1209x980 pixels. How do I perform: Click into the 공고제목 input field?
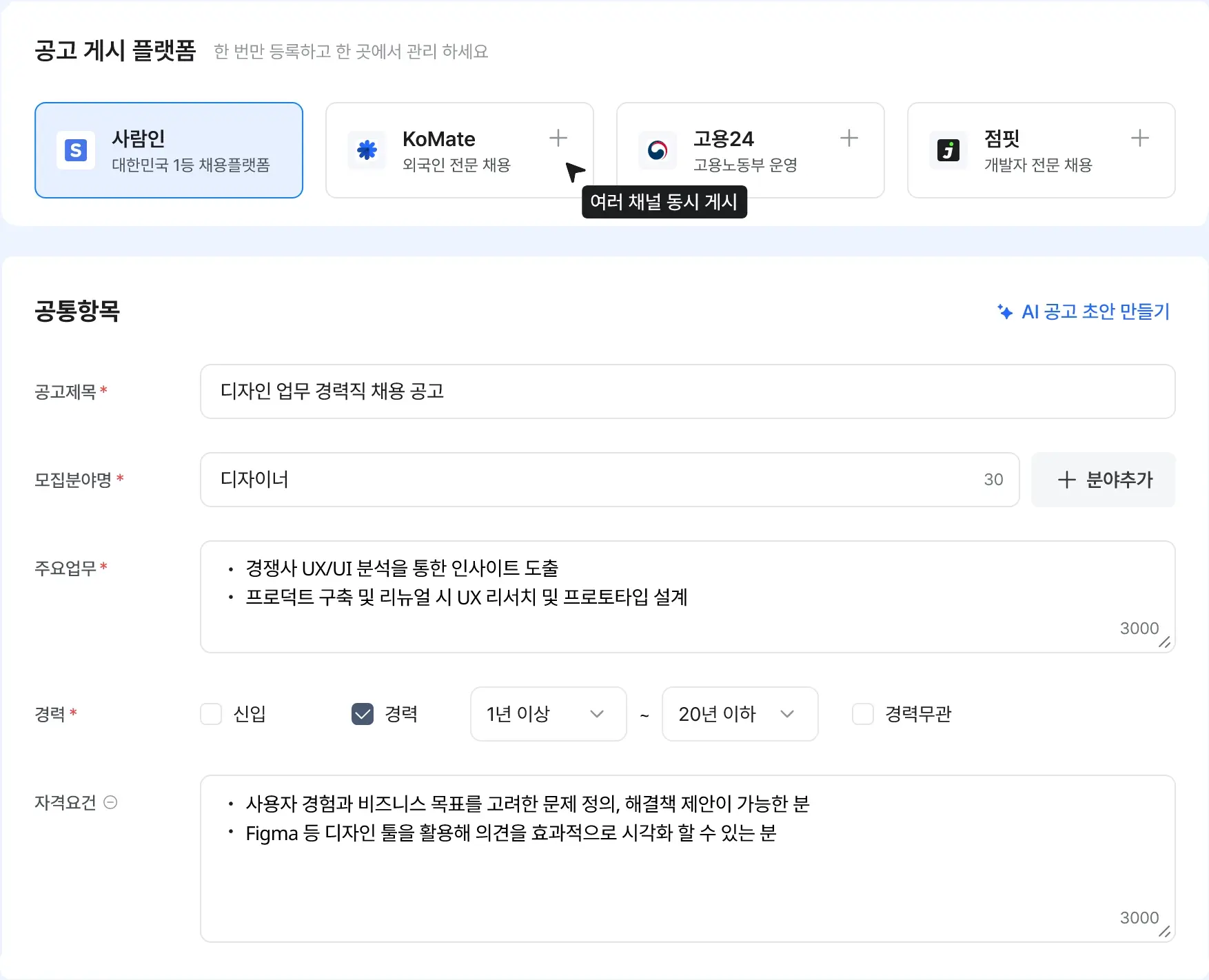coord(688,391)
